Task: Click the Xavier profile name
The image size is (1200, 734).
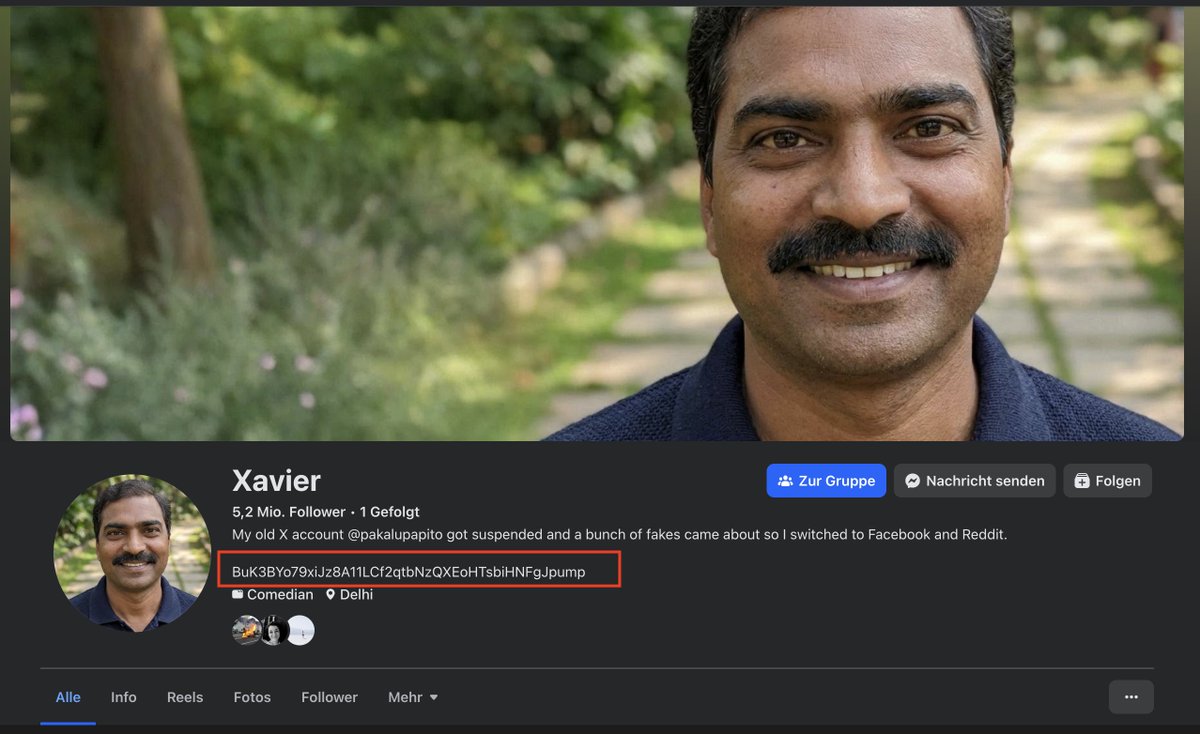Action: coord(276,480)
